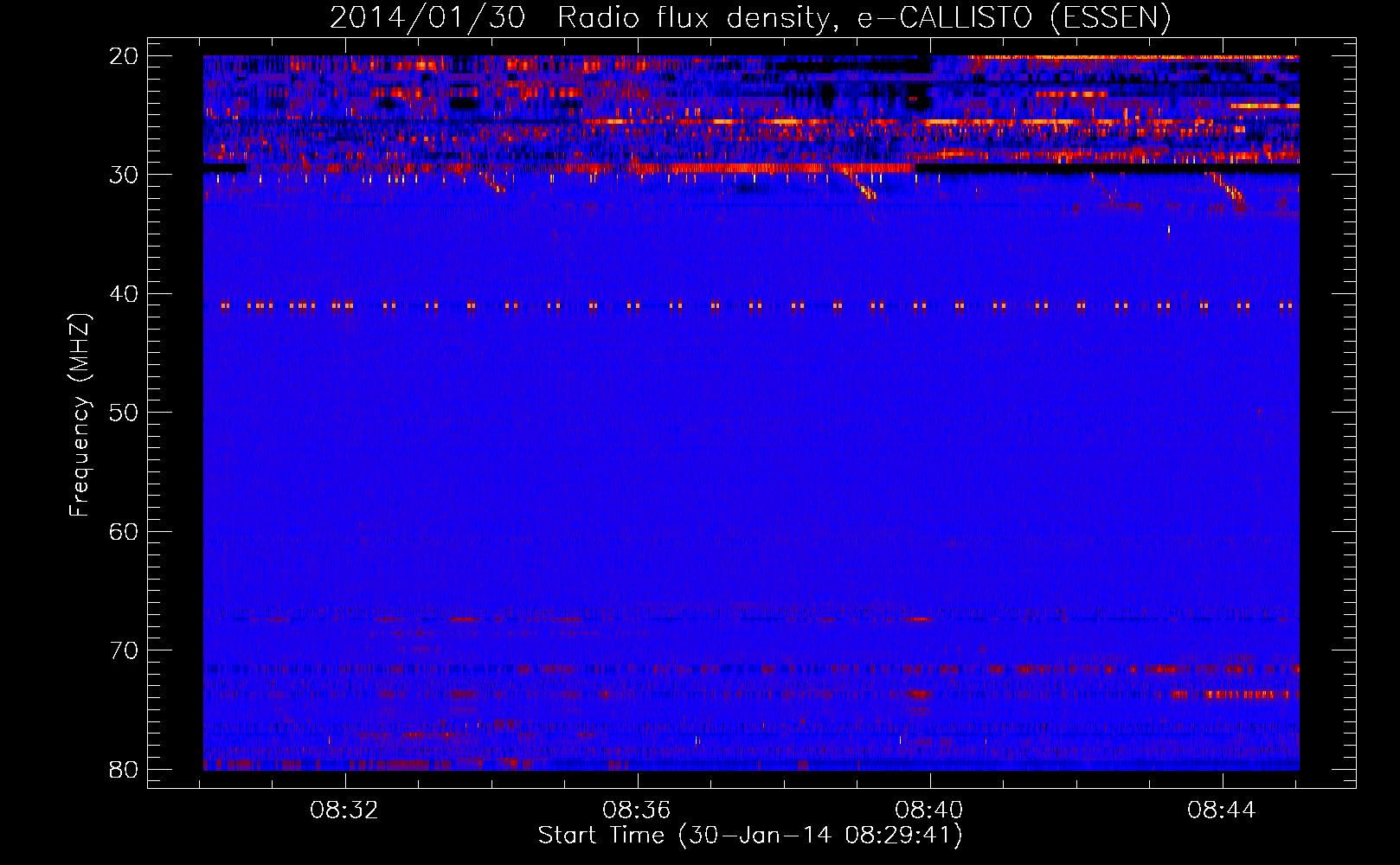This screenshot has width=1400, height=865.
Task: Click the 20 frequency tick label
Action: 125,56
